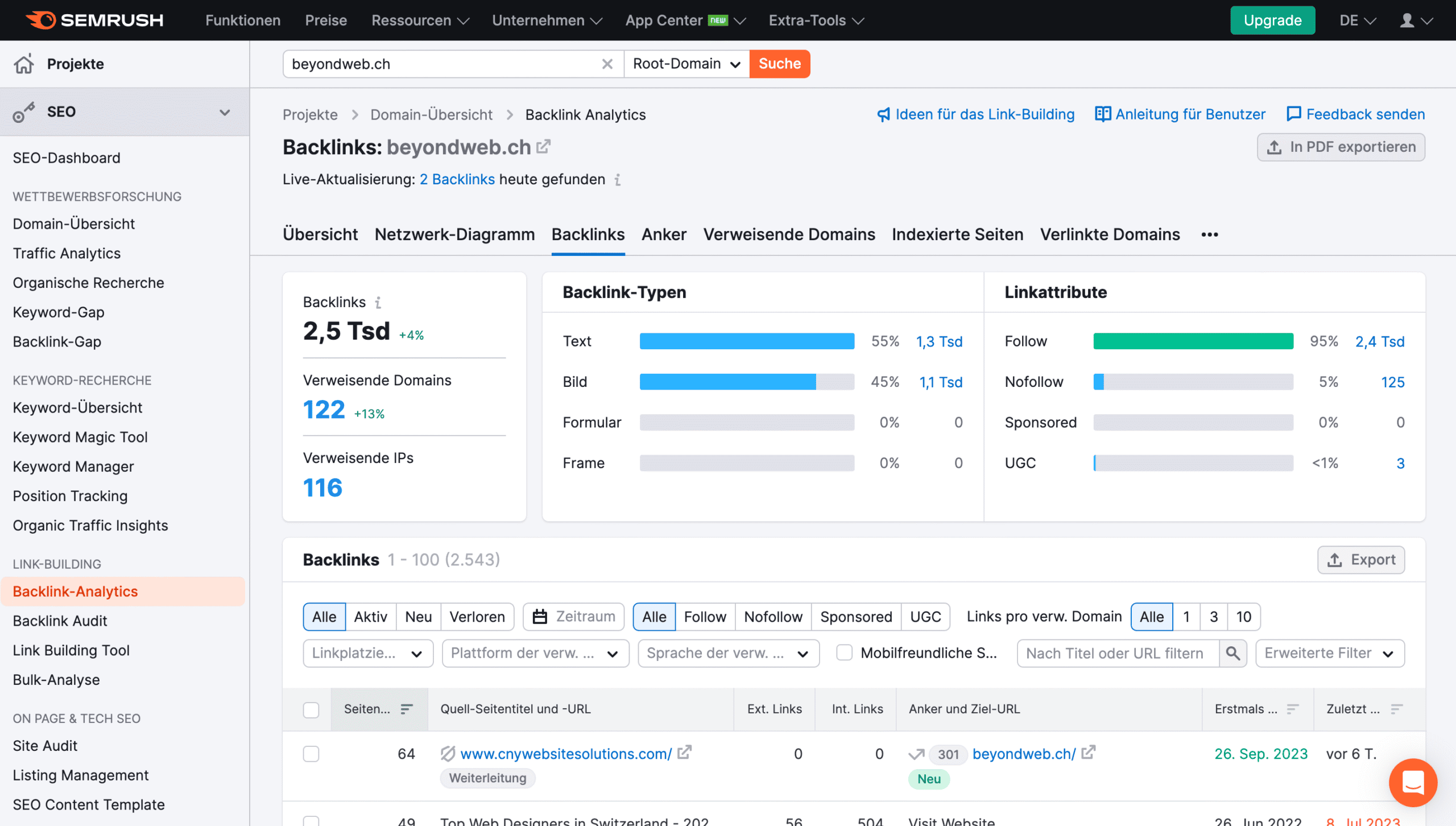Click the calendar icon in Zeitraum
Image resolution: width=1456 pixels, height=826 pixels.
[x=540, y=617]
